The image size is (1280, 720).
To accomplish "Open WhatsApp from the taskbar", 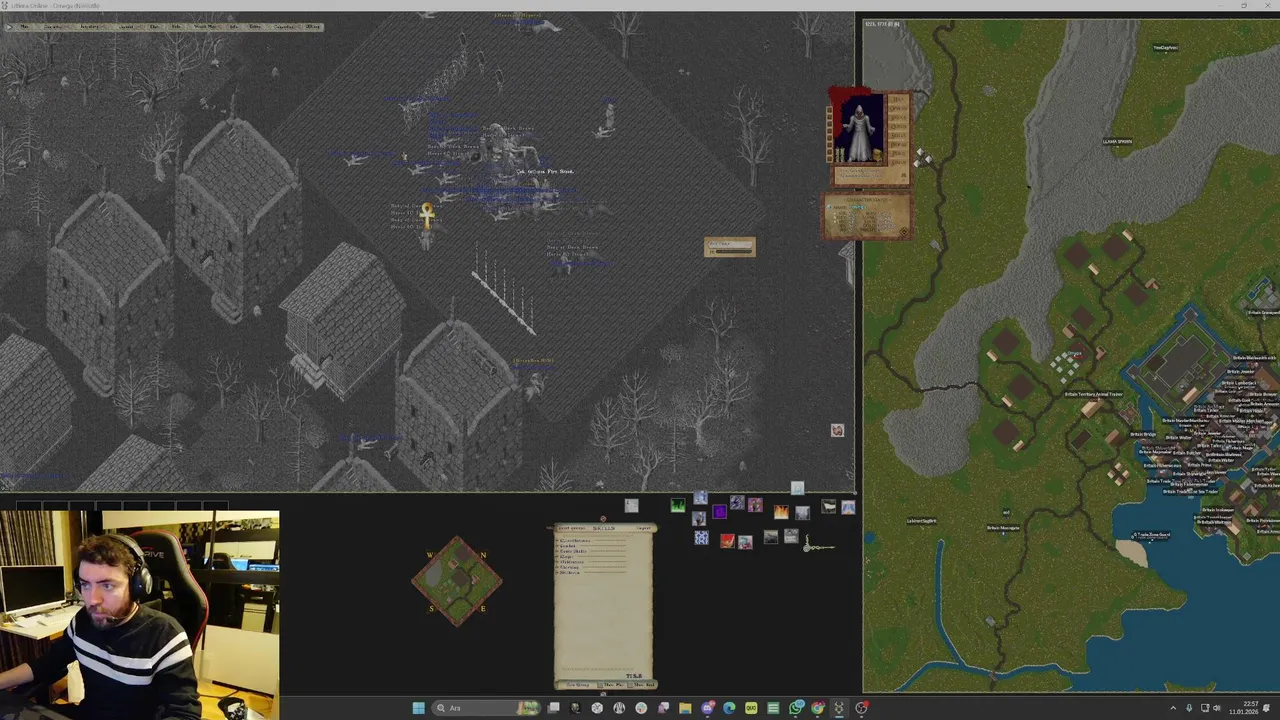I will tap(796, 708).
